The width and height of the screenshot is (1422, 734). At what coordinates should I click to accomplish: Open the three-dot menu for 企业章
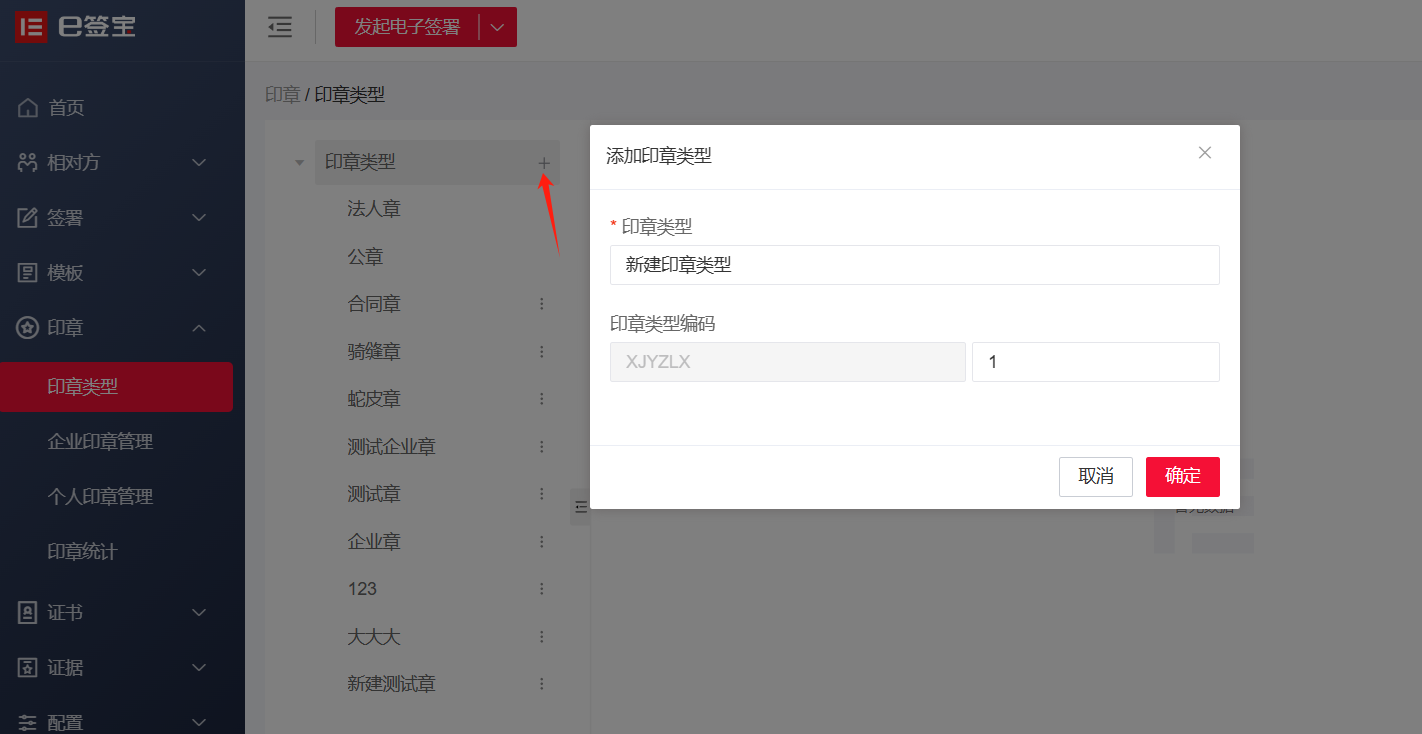(542, 541)
